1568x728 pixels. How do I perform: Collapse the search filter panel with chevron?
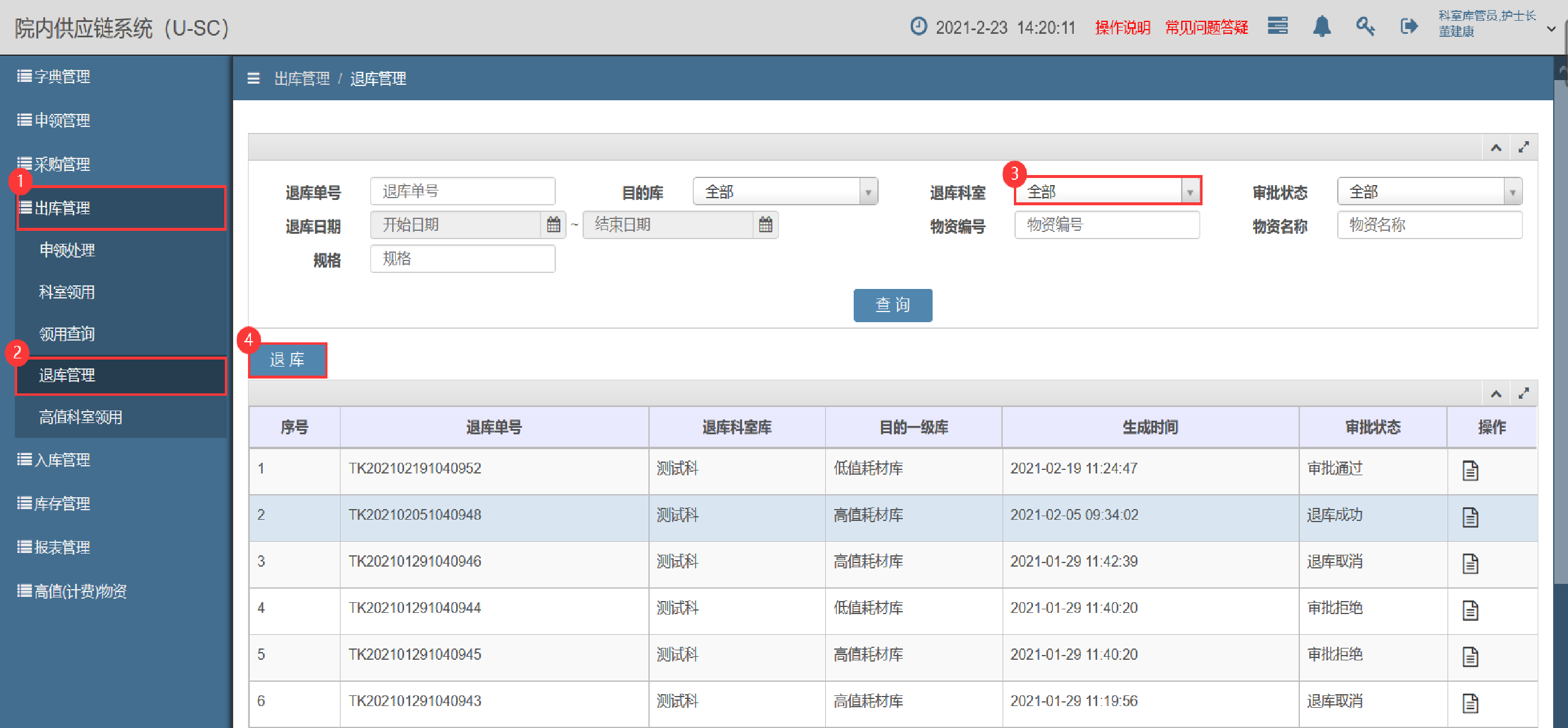tap(1496, 147)
